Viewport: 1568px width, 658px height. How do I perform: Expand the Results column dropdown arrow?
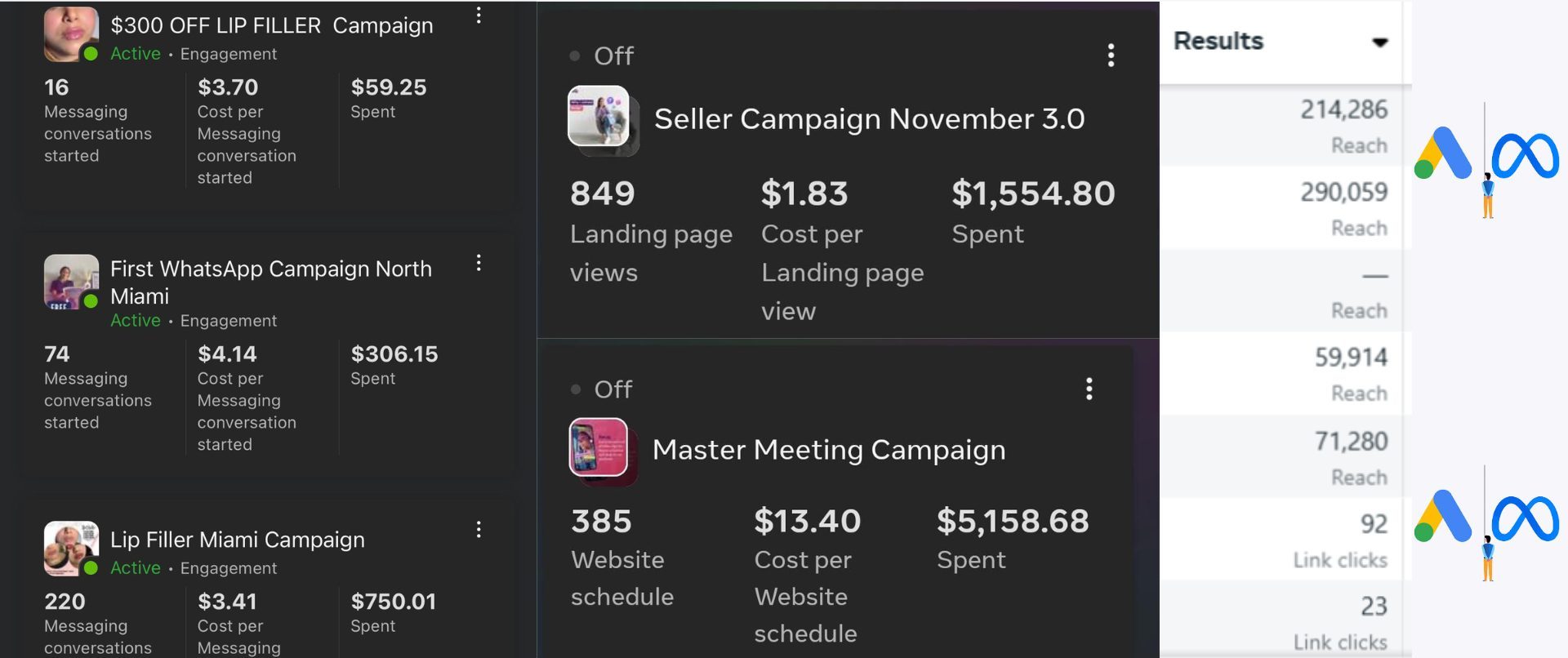click(x=1379, y=42)
